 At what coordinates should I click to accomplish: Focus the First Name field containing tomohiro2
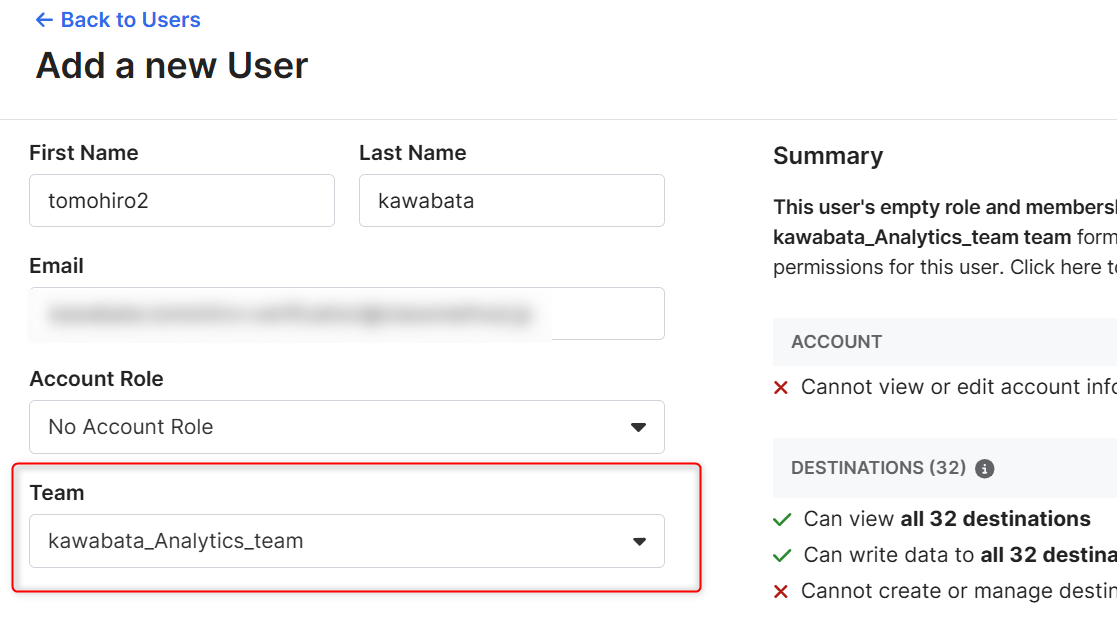(x=182, y=201)
